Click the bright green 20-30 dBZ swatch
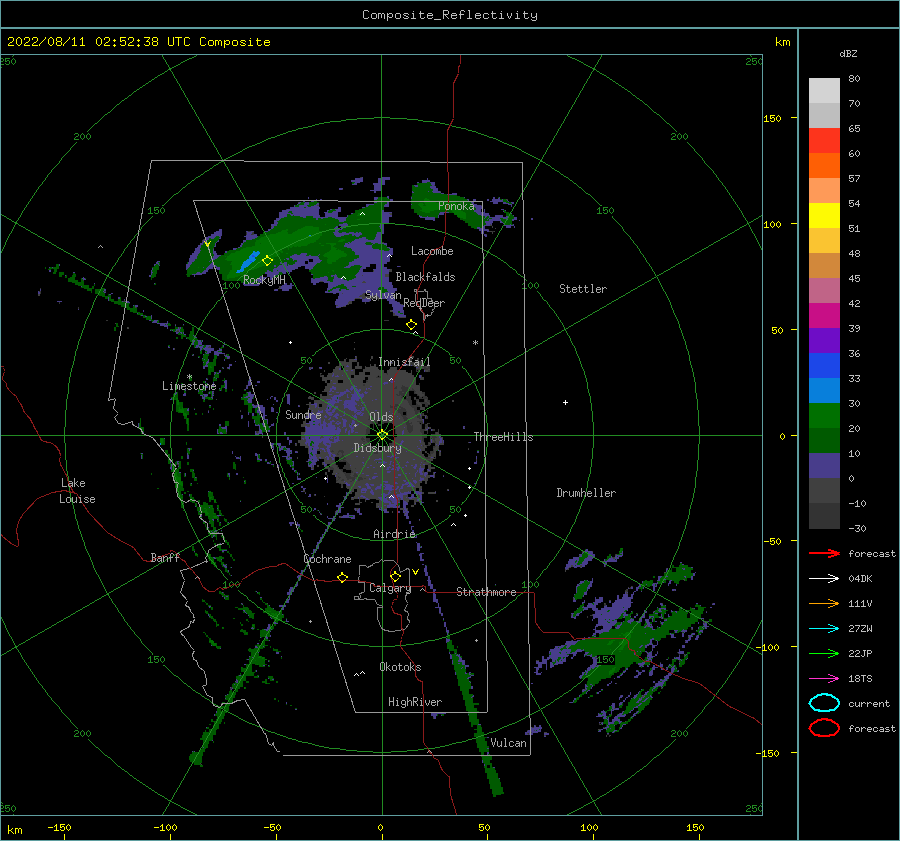Image resolution: width=900 pixels, height=841 pixels. 824,416
